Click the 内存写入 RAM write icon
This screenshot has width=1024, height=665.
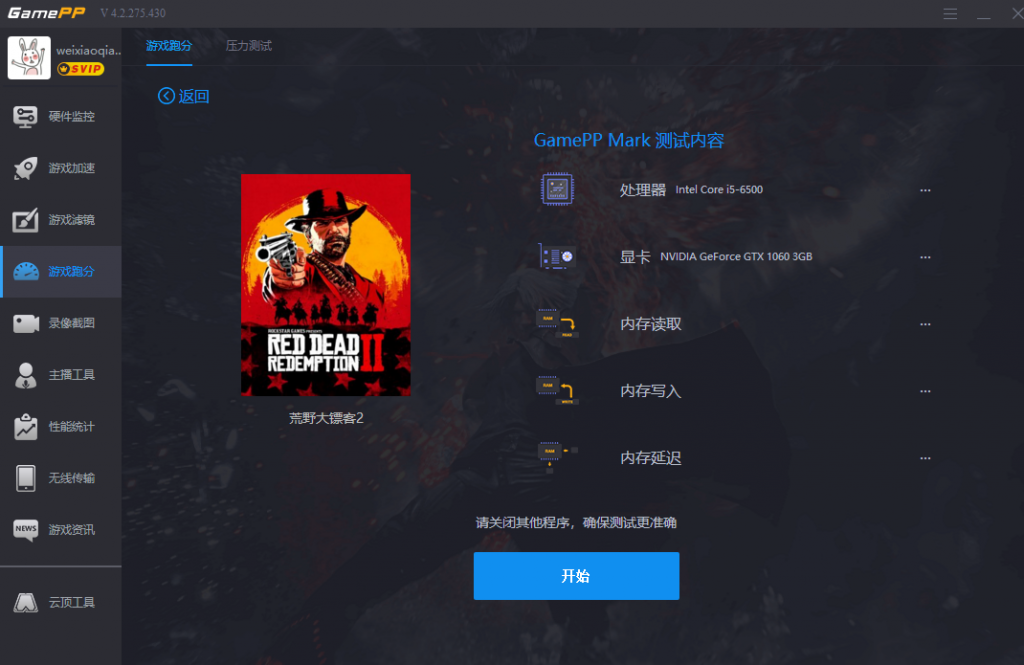[557, 391]
